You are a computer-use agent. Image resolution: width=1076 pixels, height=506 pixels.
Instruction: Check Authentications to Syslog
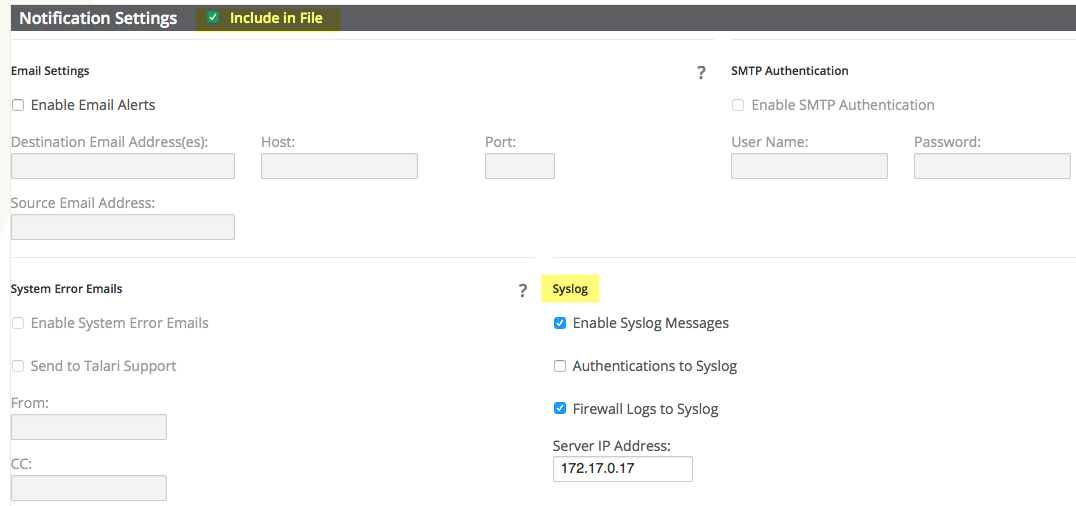(560, 366)
